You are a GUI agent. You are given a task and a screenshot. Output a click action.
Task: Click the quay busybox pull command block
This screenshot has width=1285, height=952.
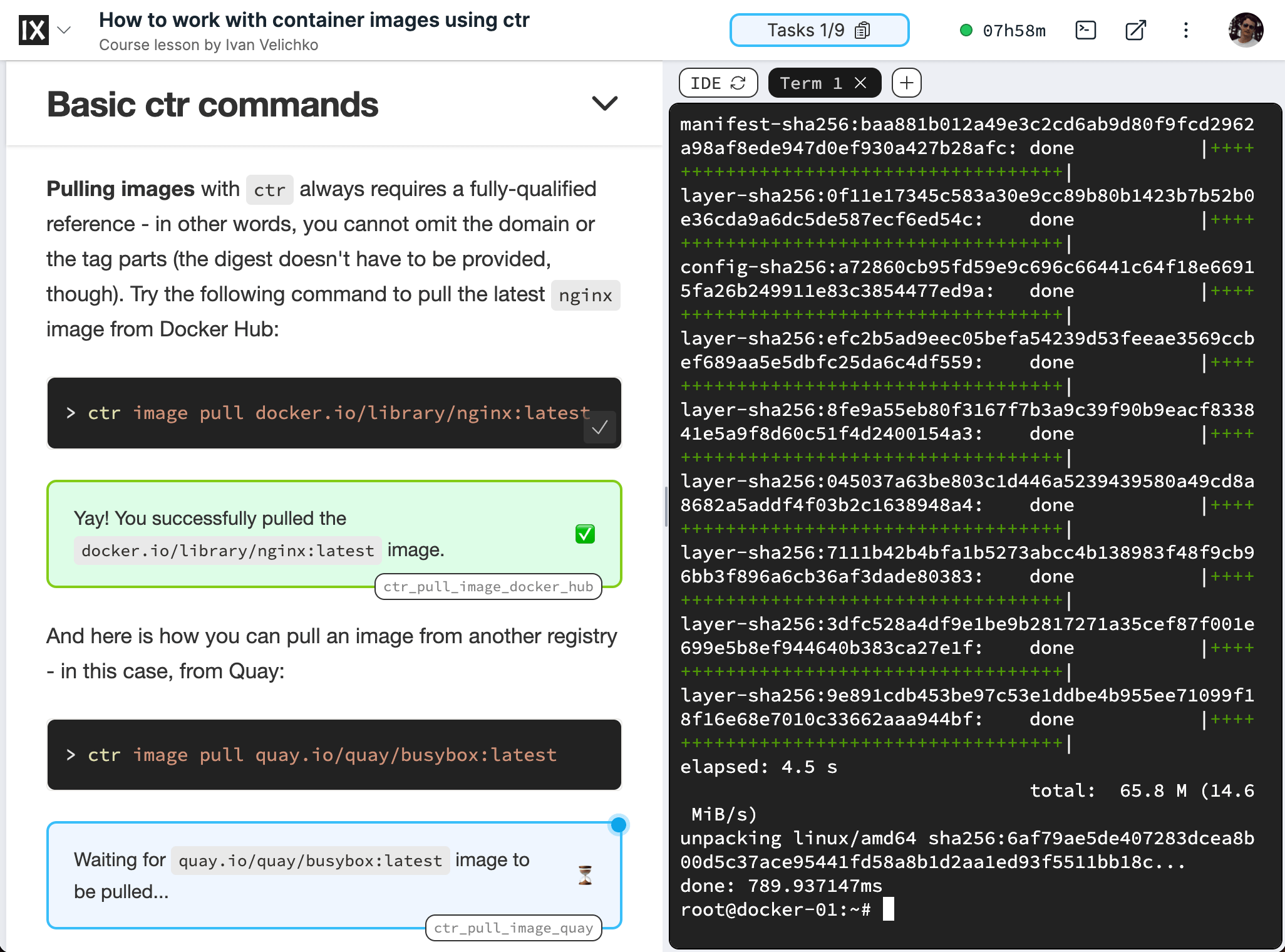pyautogui.click(x=334, y=755)
